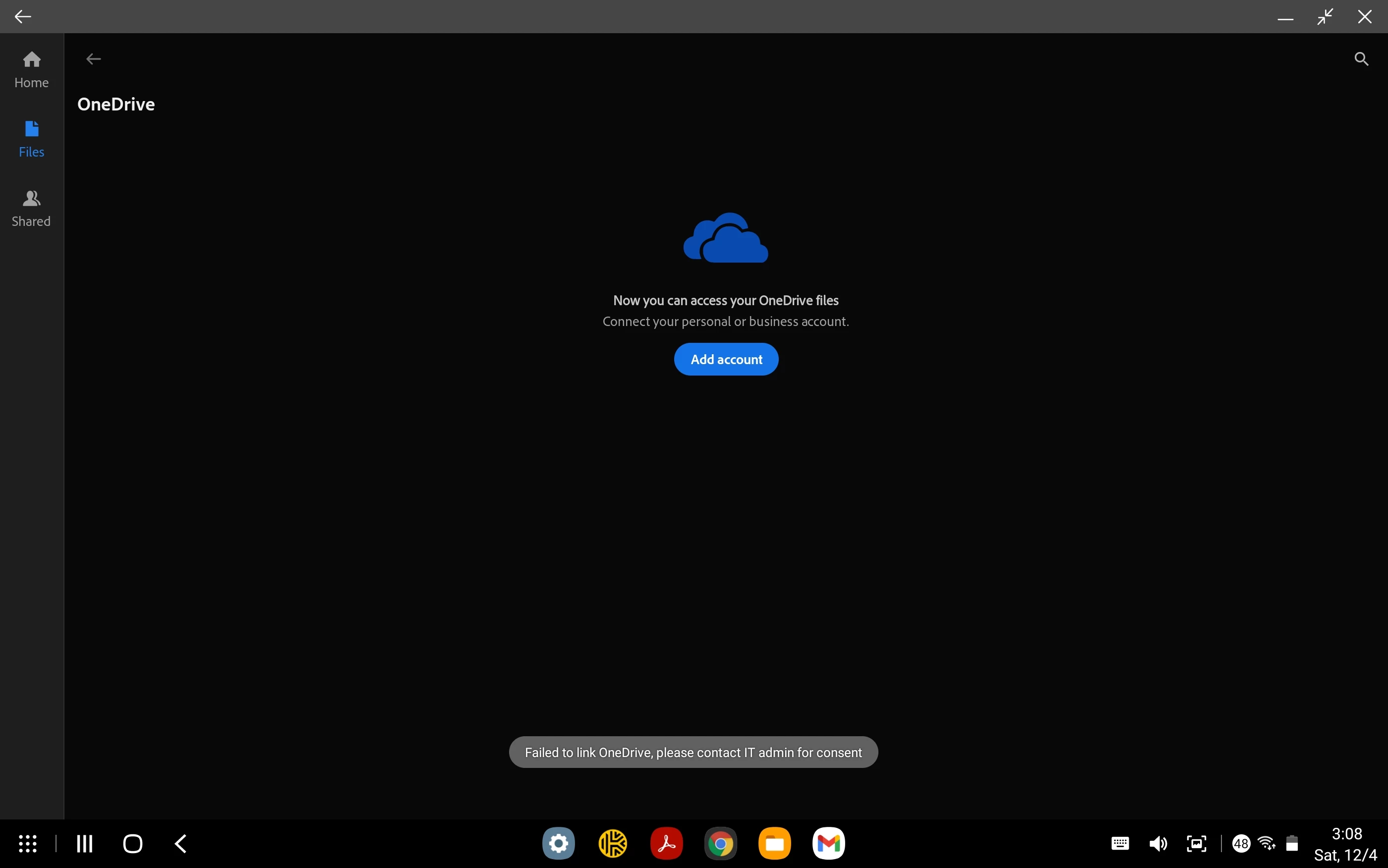Launch Adobe Acrobat from taskbar
The width and height of the screenshot is (1388, 868).
666,843
